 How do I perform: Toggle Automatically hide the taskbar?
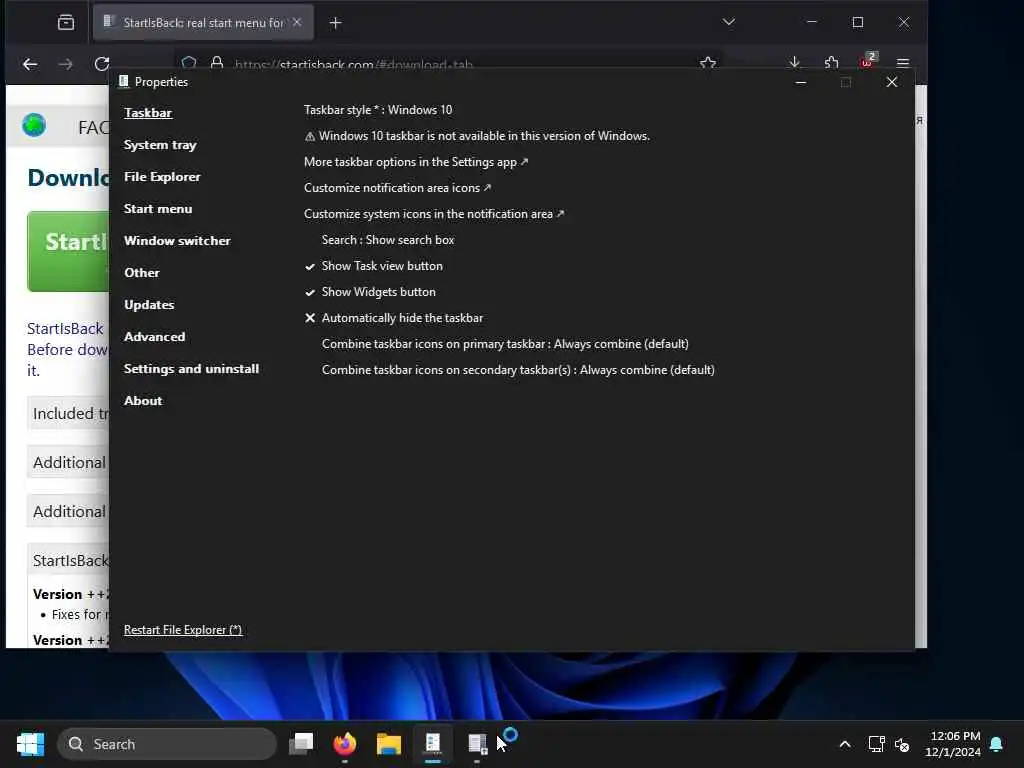pyautogui.click(x=394, y=318)
